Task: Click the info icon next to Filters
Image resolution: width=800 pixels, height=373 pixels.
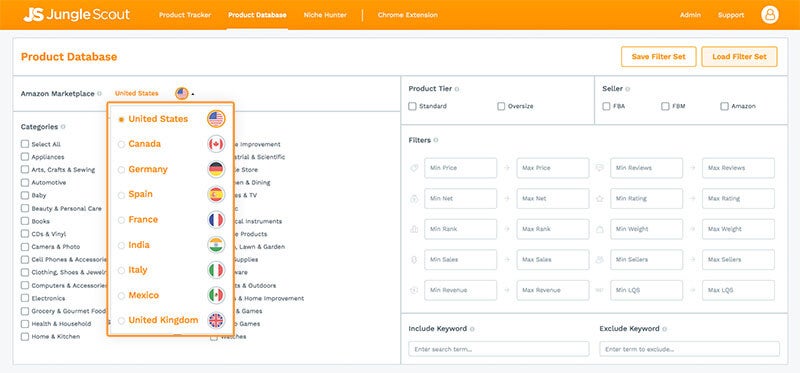Action: (436, 140)
